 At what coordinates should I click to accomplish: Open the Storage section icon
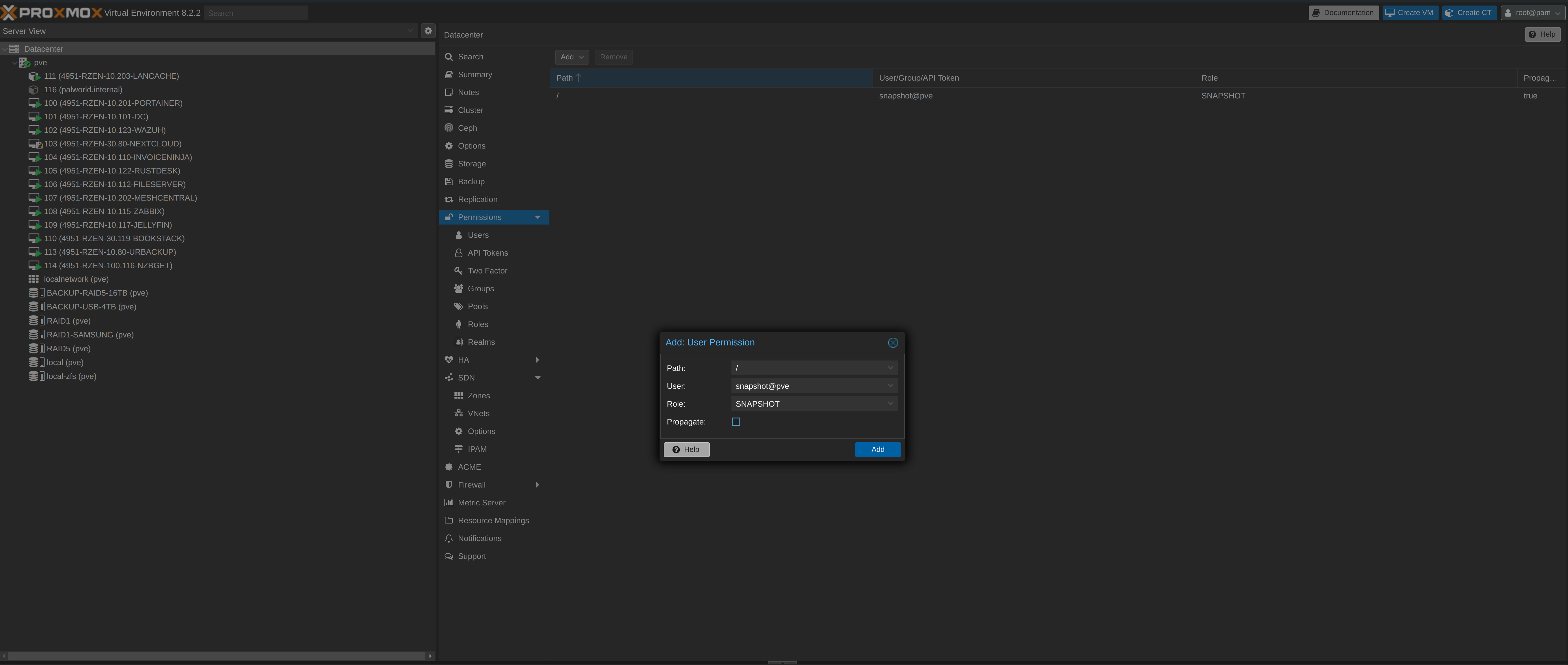(449, 164)
